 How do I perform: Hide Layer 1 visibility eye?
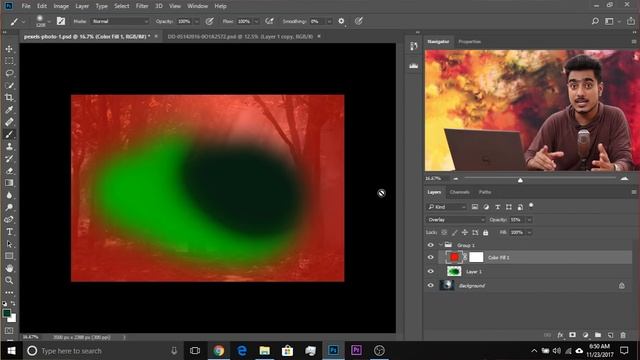[x=431, y=271]
